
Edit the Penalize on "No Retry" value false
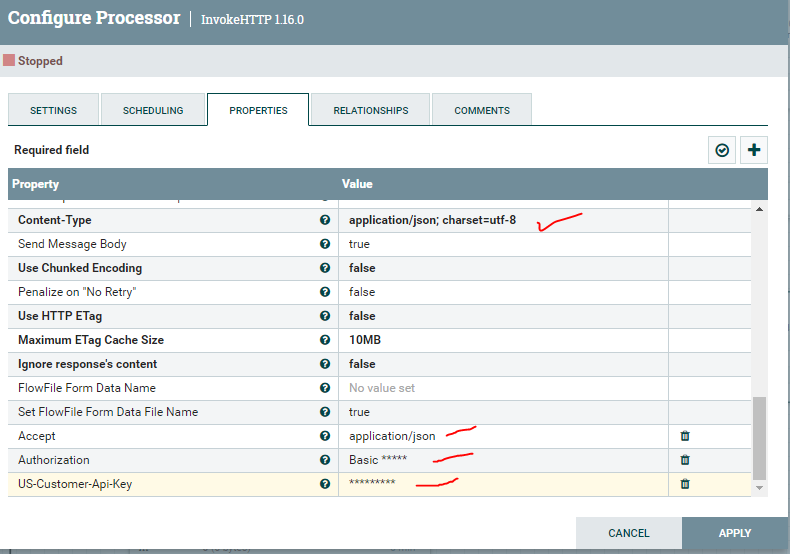(362, 292)
